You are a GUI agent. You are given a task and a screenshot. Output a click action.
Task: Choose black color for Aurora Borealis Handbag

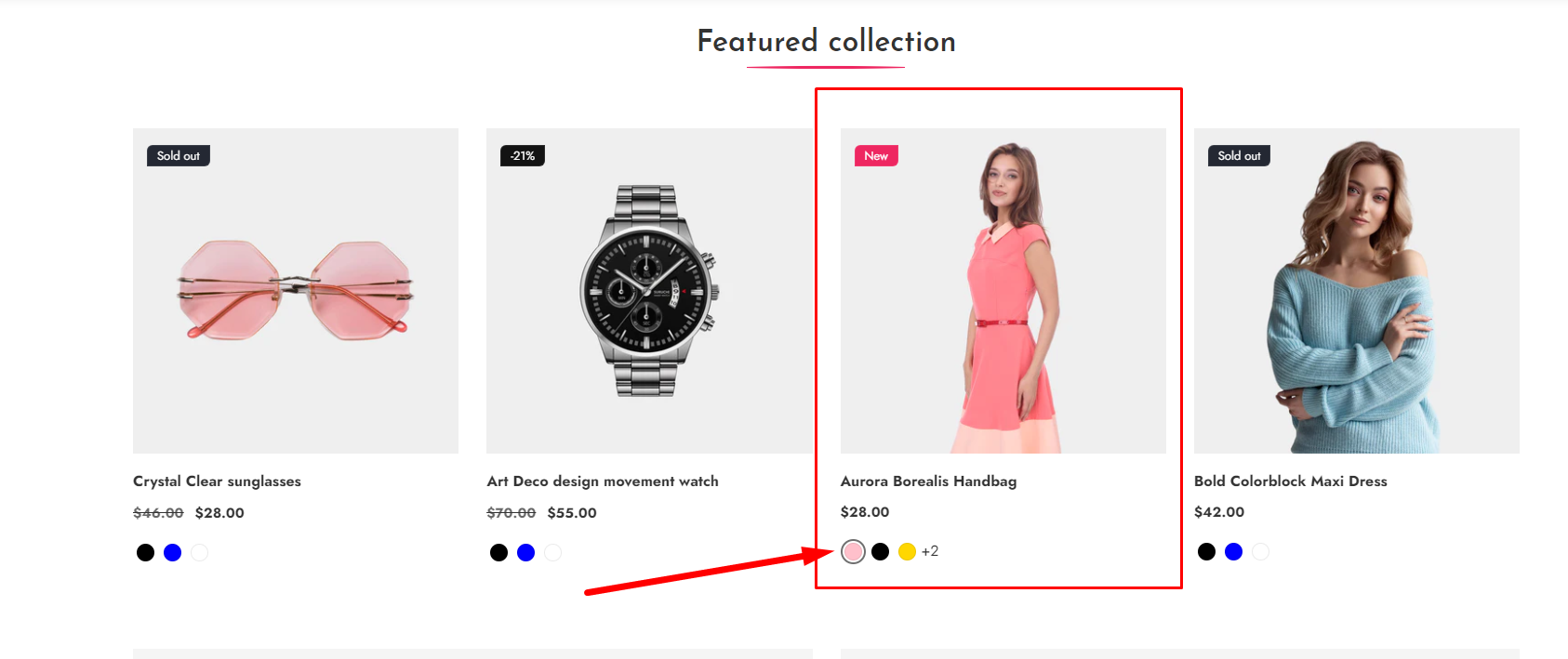pos(880,552)
